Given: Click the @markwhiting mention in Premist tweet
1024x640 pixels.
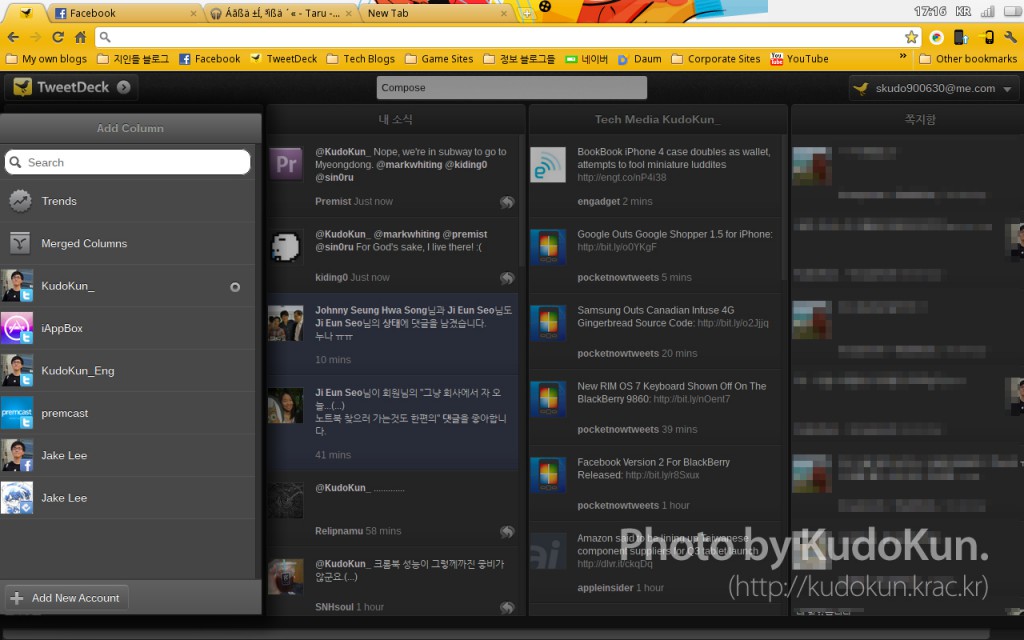Looking at the screenshot, I should pyautogui.click(x=410, y=165).
